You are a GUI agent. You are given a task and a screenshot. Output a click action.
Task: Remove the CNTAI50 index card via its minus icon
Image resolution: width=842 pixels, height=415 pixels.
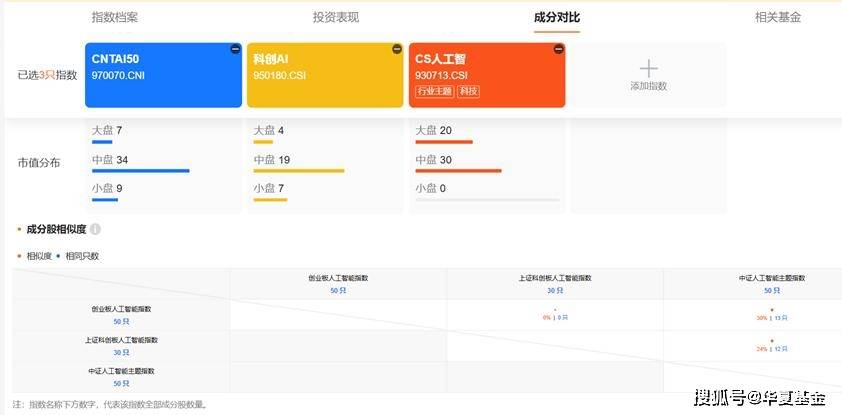235,49
